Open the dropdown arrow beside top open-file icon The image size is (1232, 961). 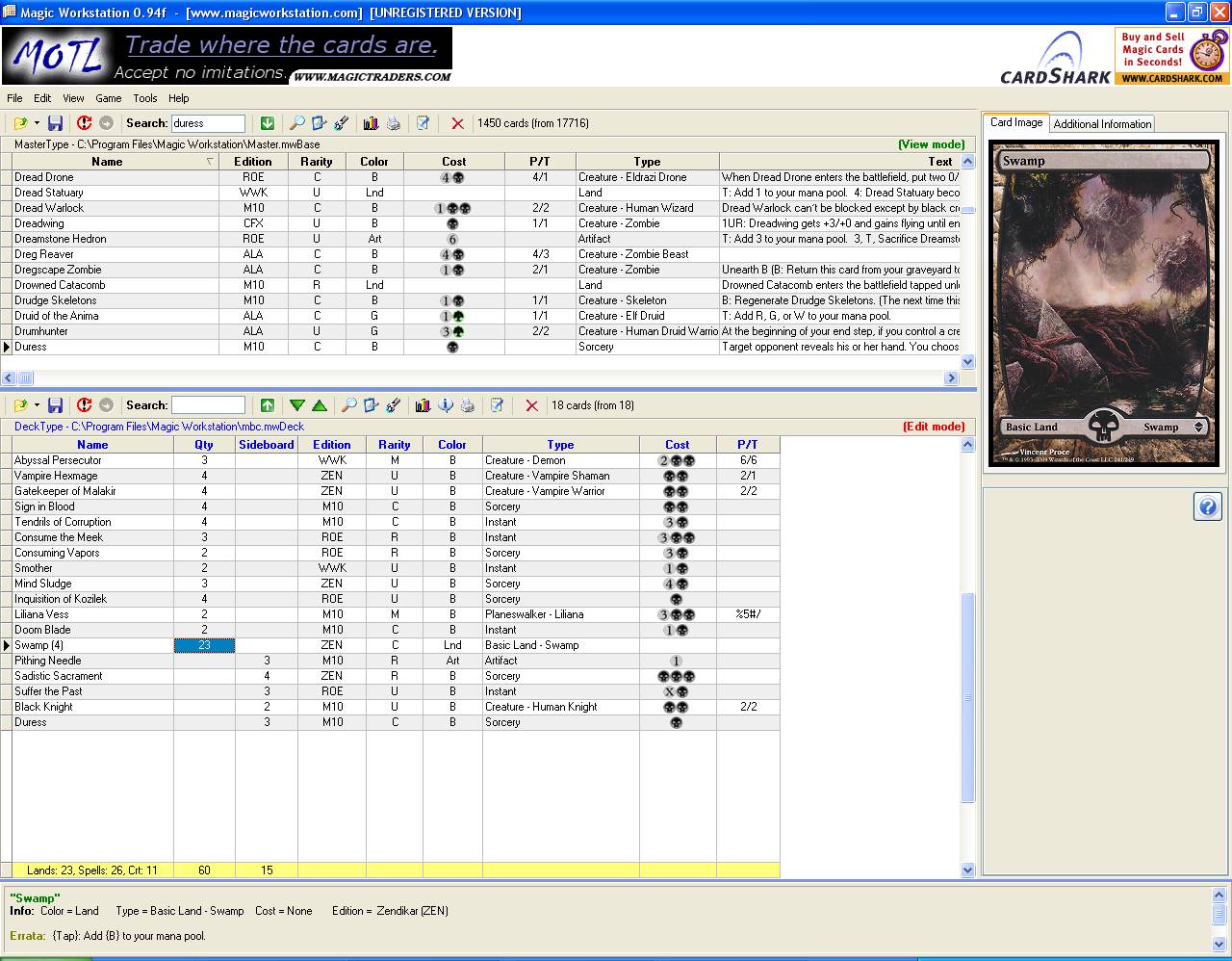[x=37, y=123]
